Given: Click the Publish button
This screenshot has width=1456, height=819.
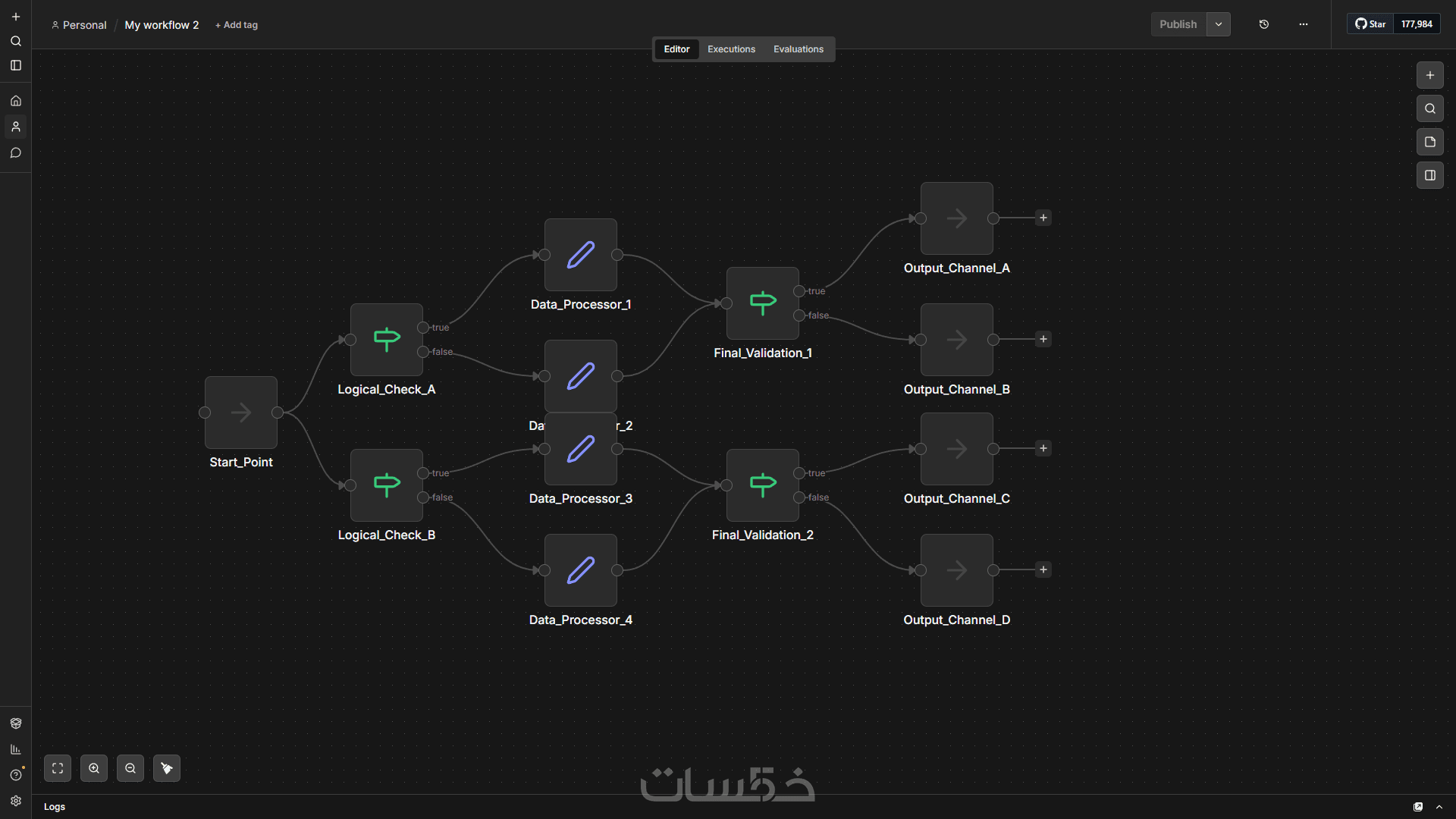Looking at the screenshot, I should (x=1178, y=24).
